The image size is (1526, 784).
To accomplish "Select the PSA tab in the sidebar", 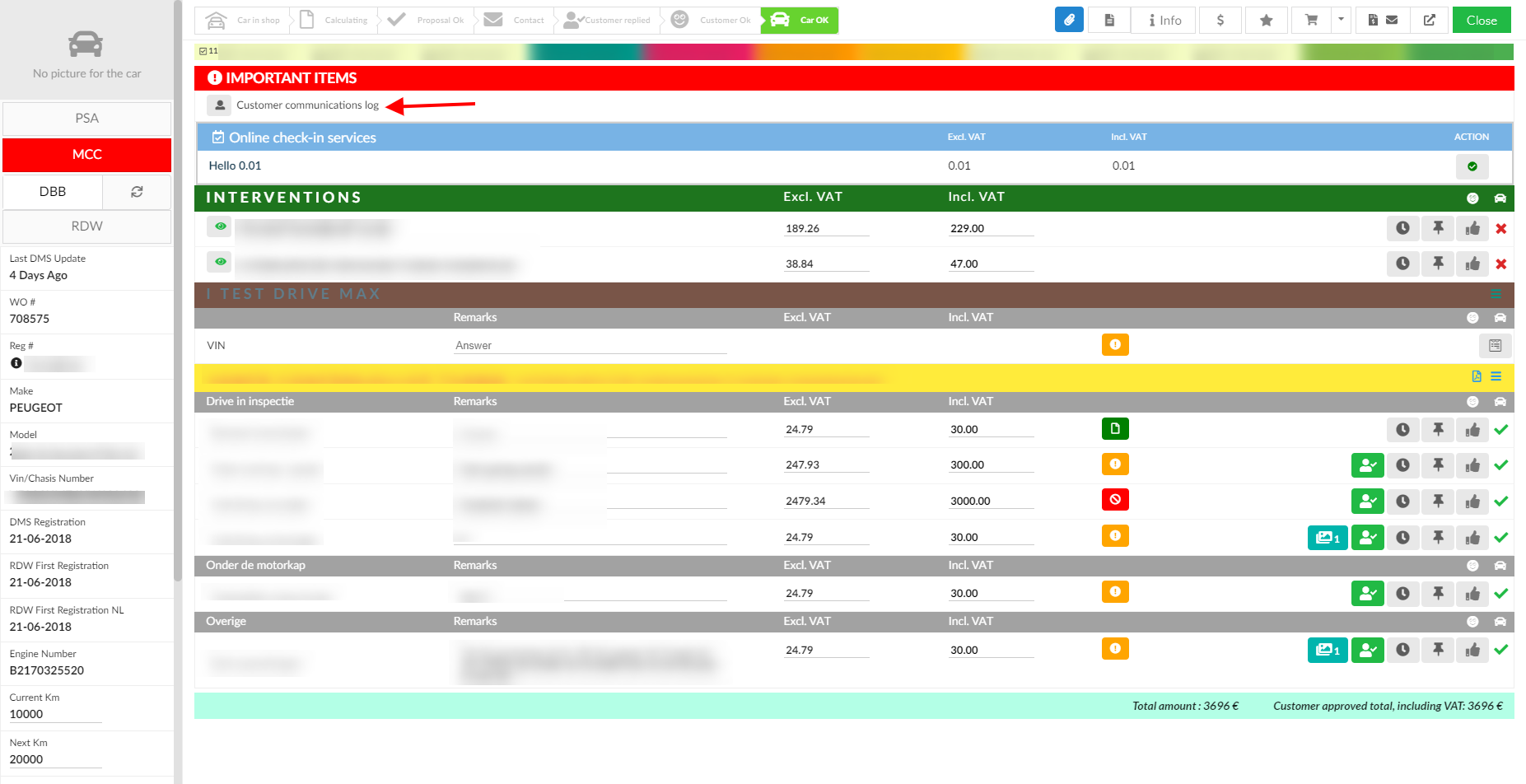I will coord(86,119).
